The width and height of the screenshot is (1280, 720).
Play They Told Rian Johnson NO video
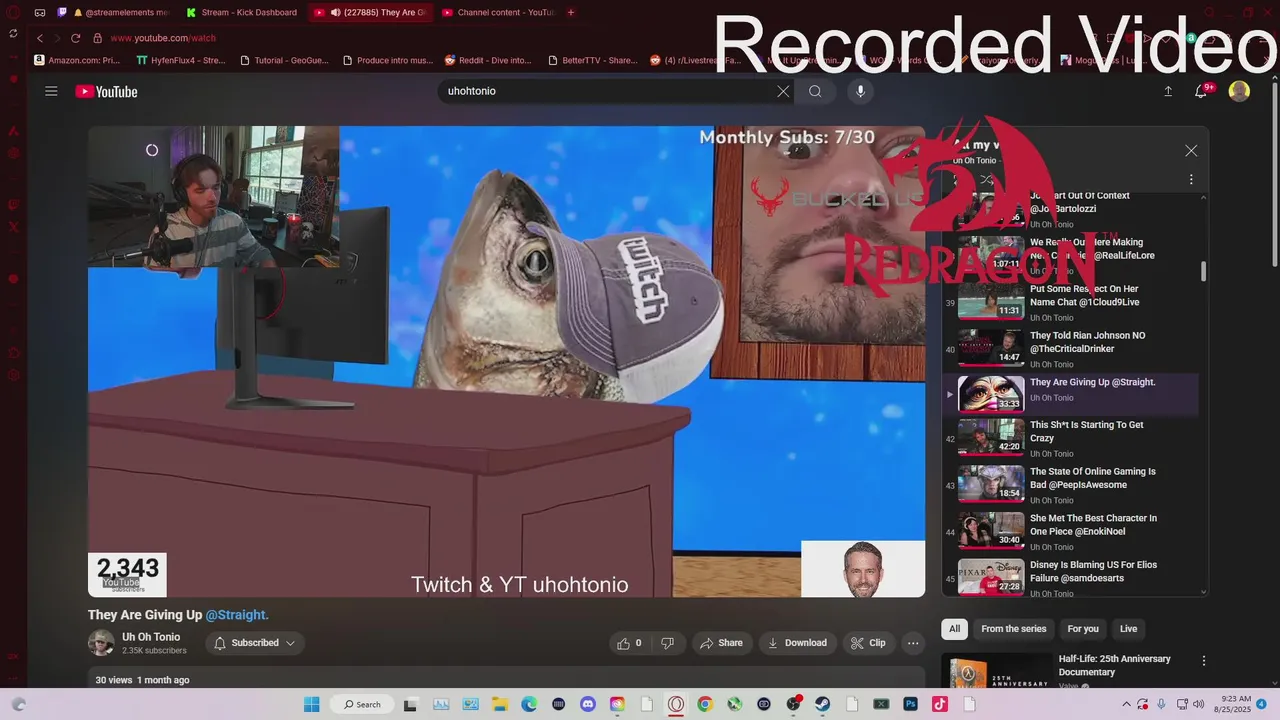click(1070, 349)
